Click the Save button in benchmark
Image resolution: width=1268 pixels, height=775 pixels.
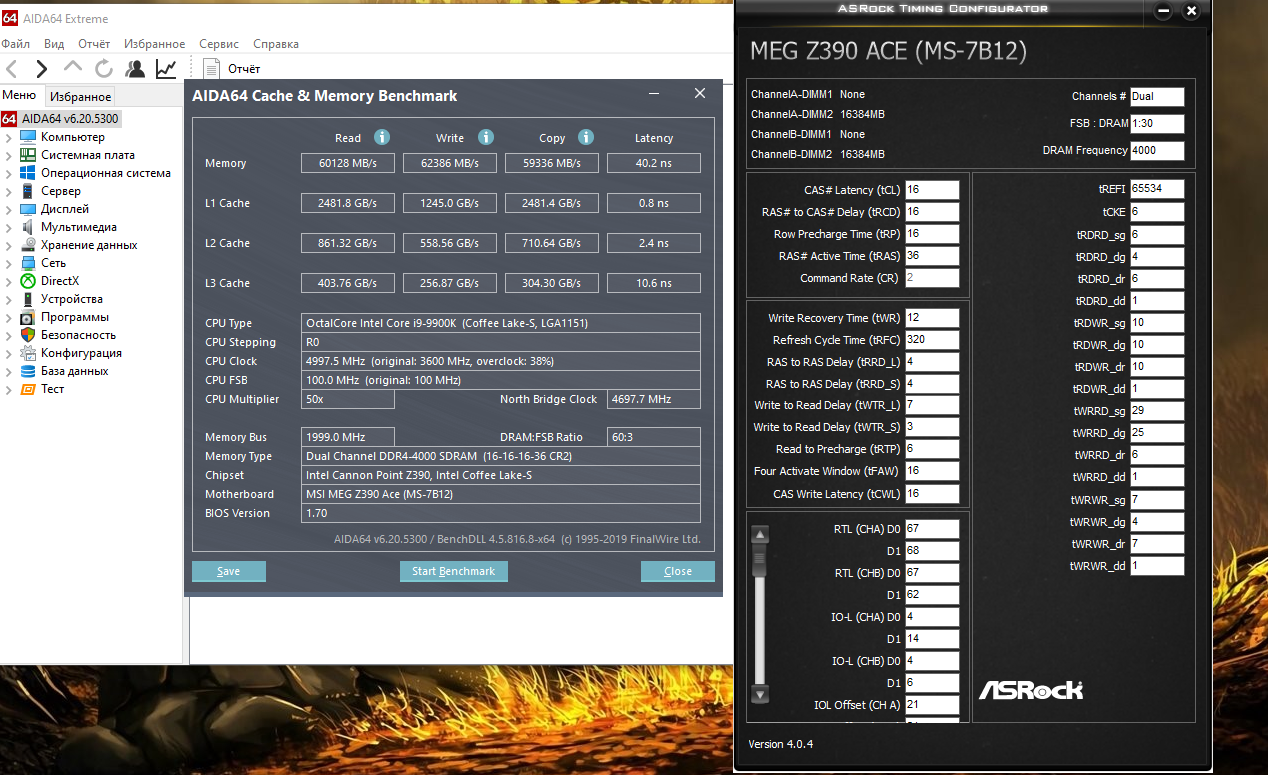coord(229,571)
